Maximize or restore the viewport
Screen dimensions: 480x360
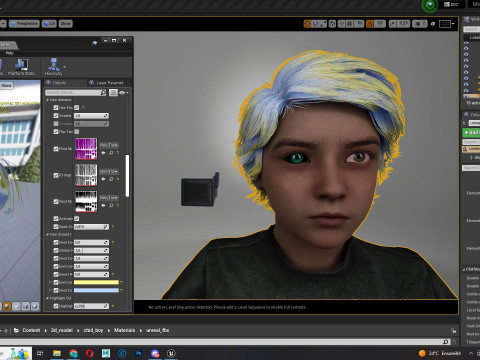[433, 24]
